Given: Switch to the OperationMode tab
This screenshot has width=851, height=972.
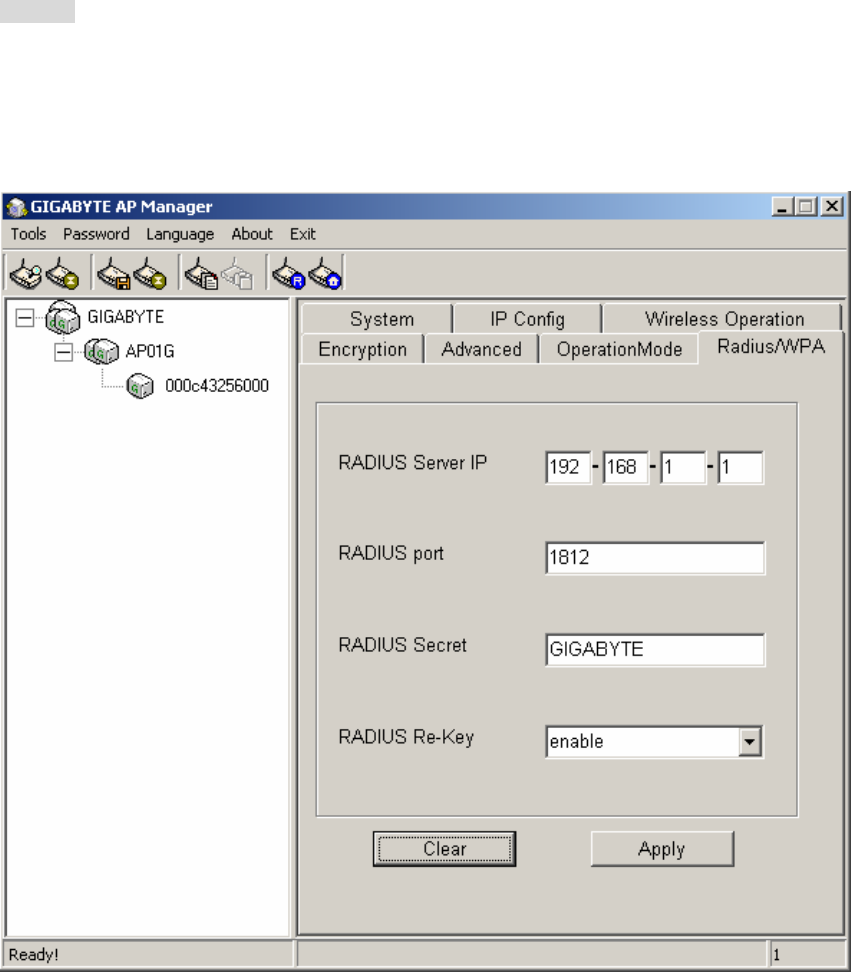Looking at the screenshot, I should pyautogui.click(x=619, y=349).
